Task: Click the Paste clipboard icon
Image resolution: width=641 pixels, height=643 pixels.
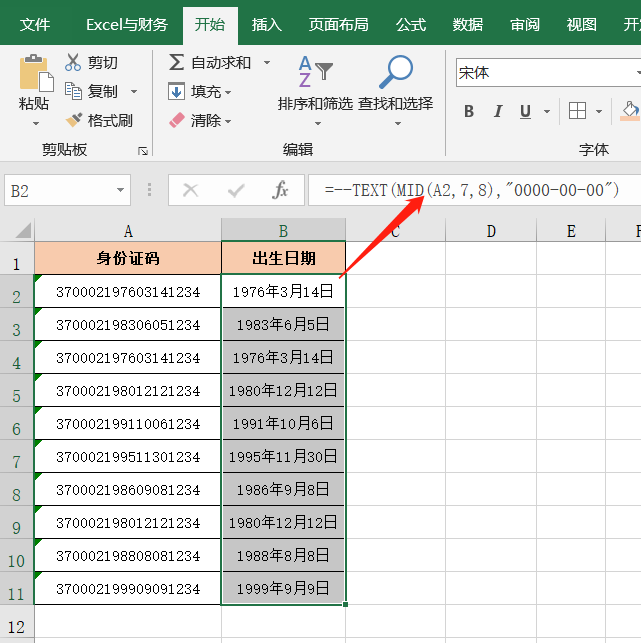Action: click(x=36, y=73)
